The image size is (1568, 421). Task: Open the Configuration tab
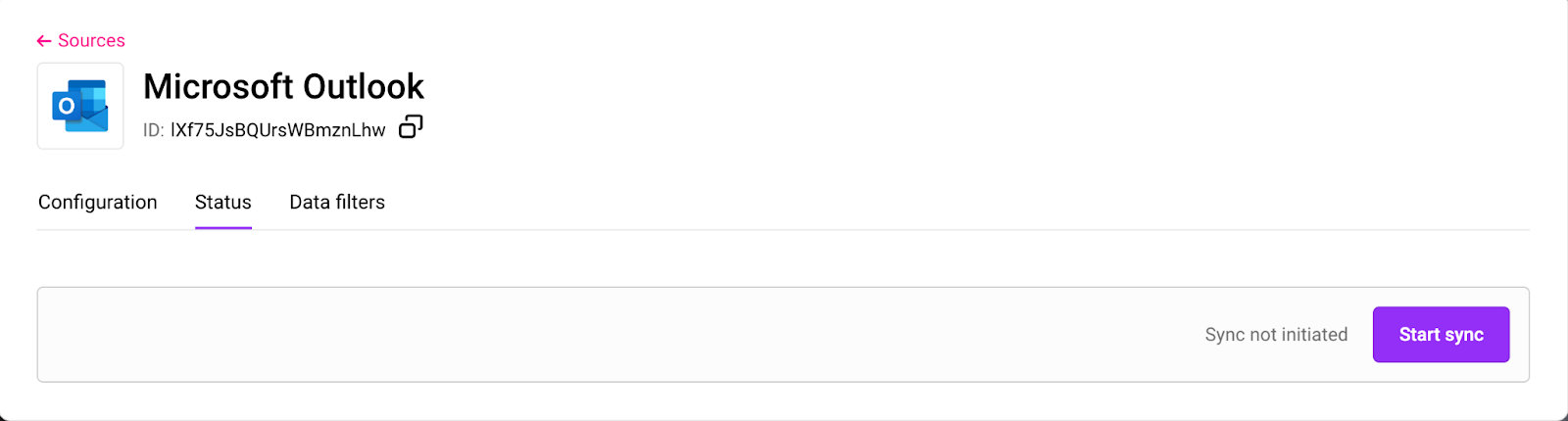pyautogui.click(x=97, y=203)
